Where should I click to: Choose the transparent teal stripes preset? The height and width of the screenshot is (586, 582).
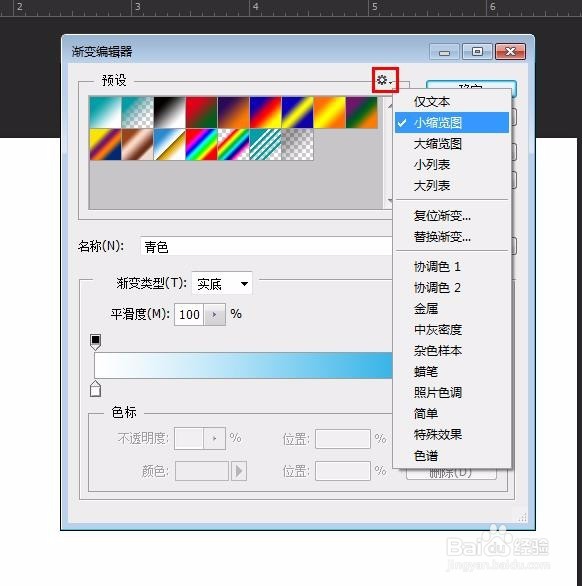coord(265,144)
